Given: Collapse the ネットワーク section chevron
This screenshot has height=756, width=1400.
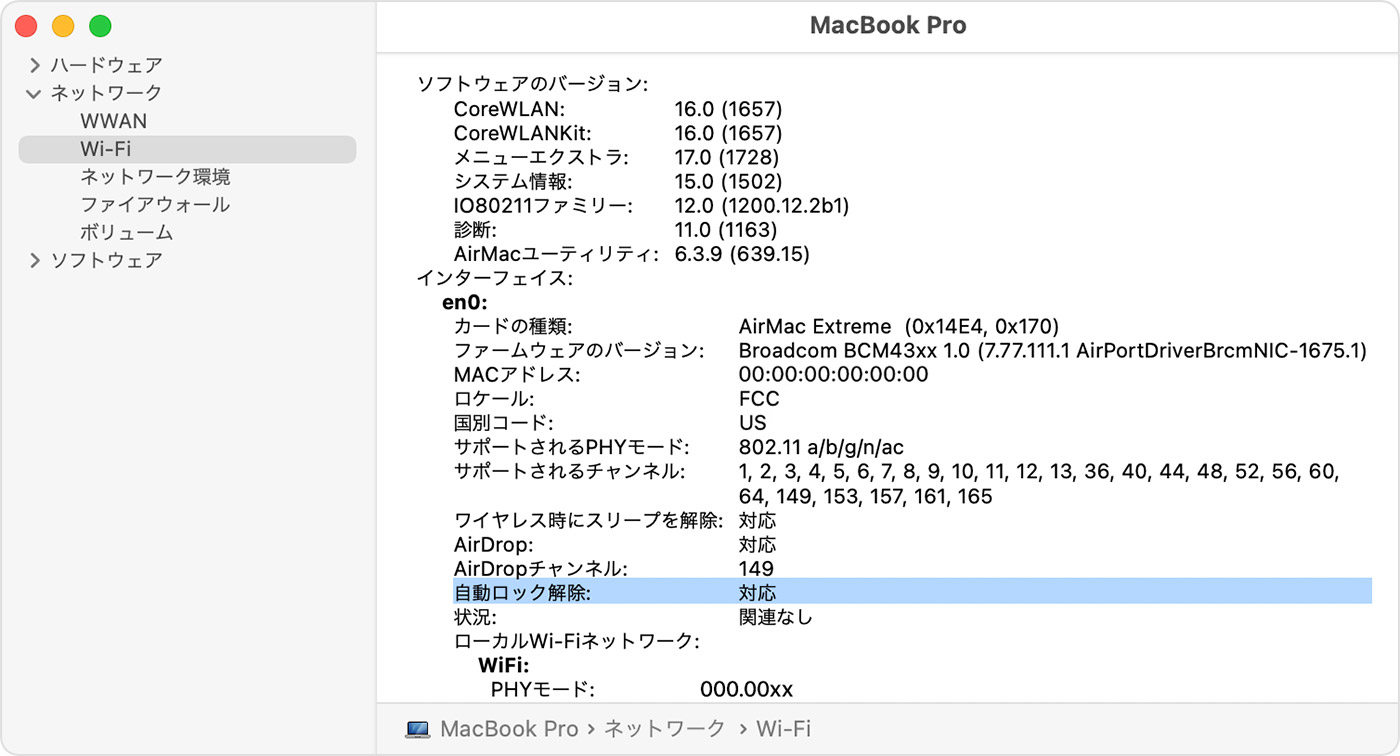Looking at the screenshot, I should [35, 93].
